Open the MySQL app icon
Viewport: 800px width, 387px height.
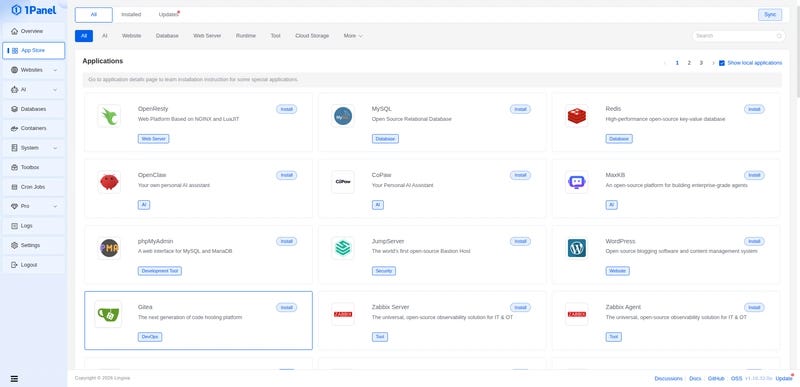[343, 116]
